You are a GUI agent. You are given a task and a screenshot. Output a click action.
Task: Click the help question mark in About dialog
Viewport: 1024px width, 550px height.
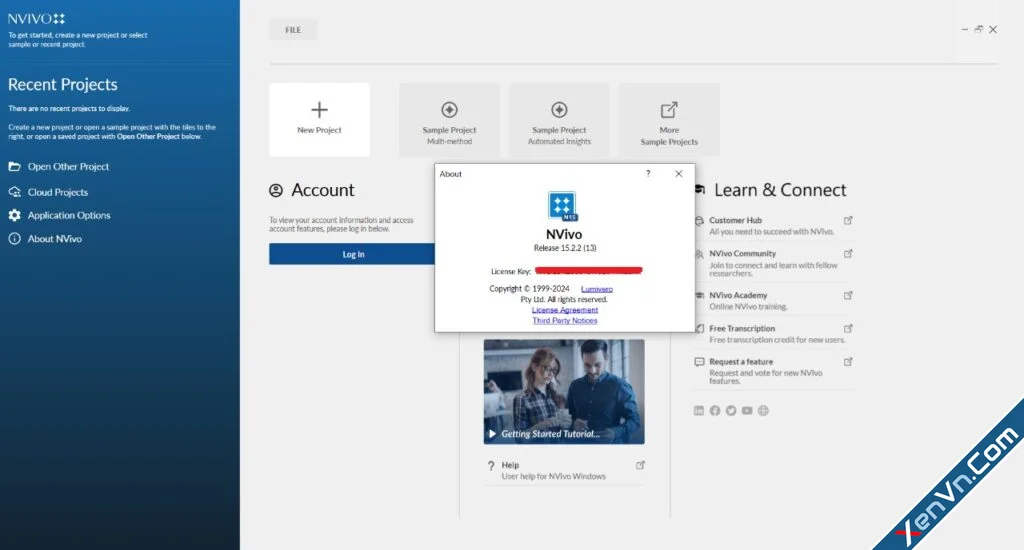click(x=648, y=174)
